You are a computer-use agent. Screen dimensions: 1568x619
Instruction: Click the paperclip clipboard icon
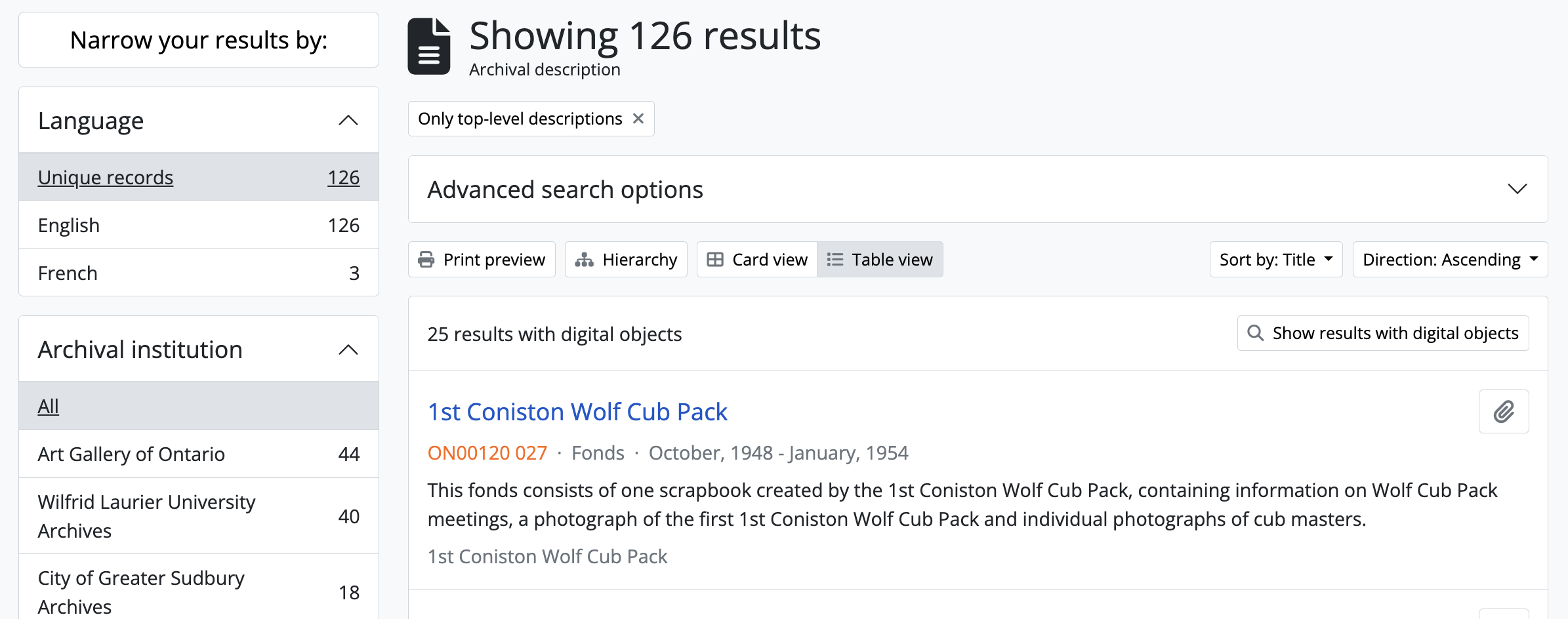(1504, 412)
